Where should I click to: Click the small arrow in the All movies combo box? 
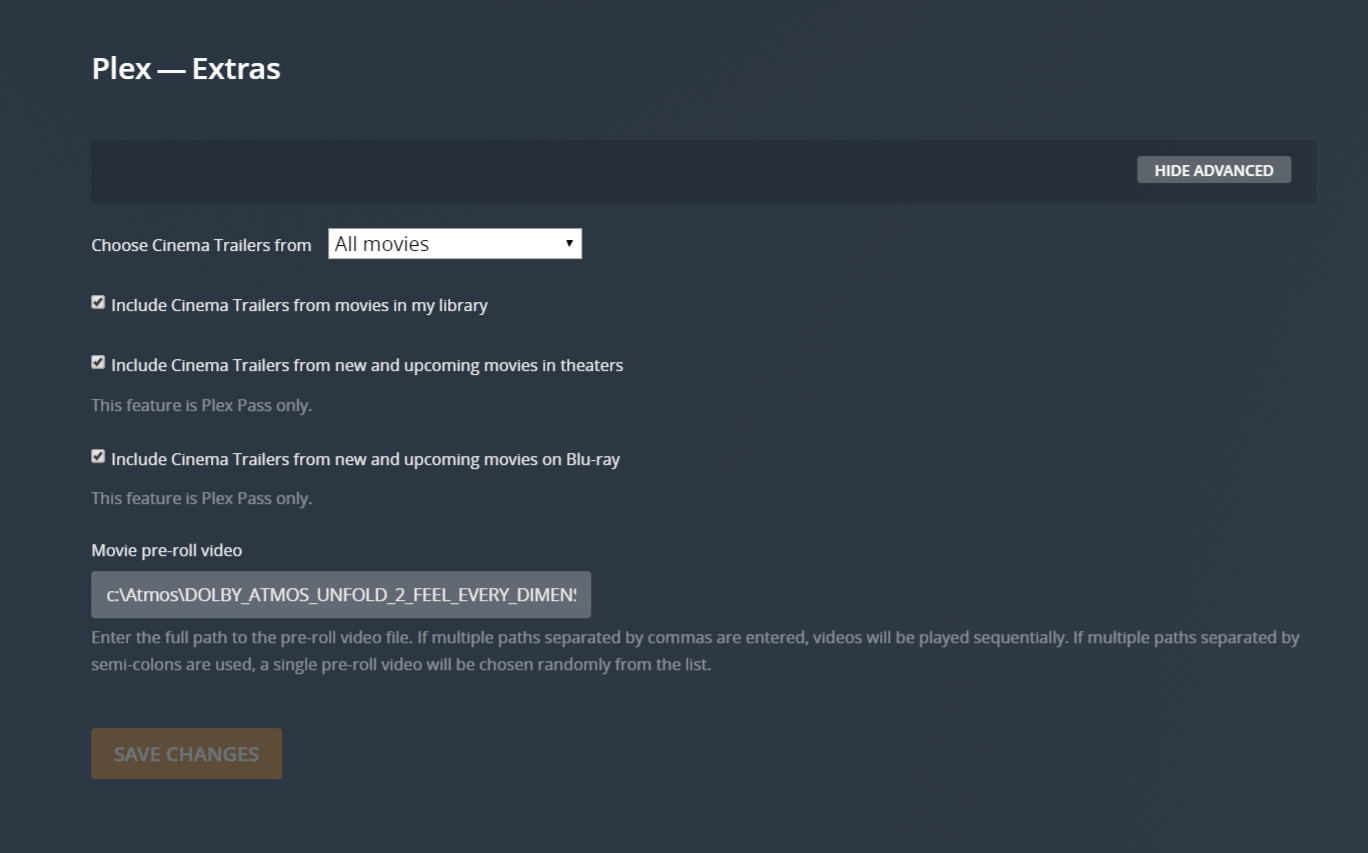[569, 243]
